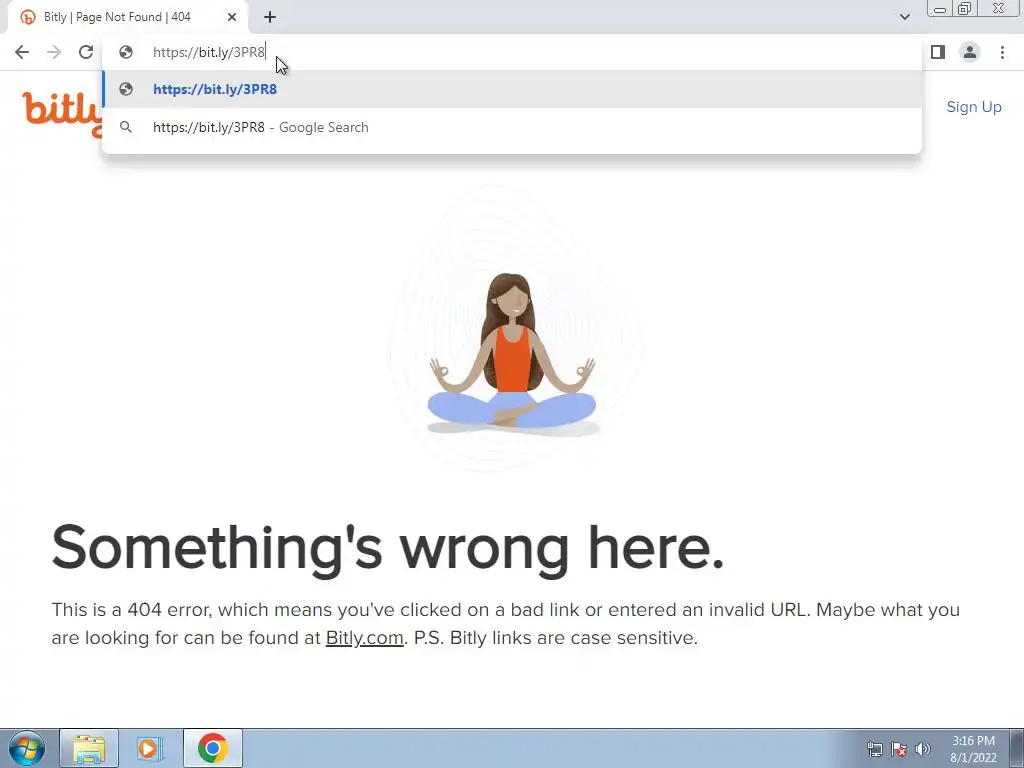
Task: Go back to the previous page
Action: 22,52
